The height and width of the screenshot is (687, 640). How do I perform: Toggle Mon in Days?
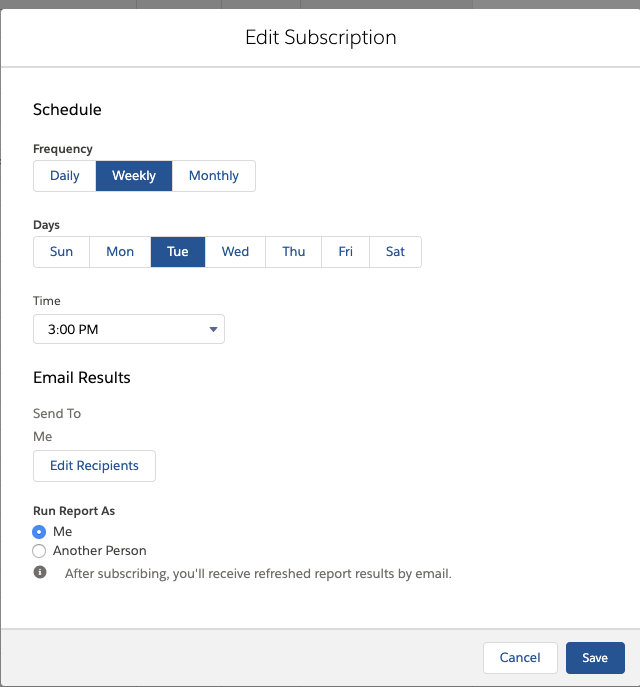pyautogui.click(x=120, y=252)
